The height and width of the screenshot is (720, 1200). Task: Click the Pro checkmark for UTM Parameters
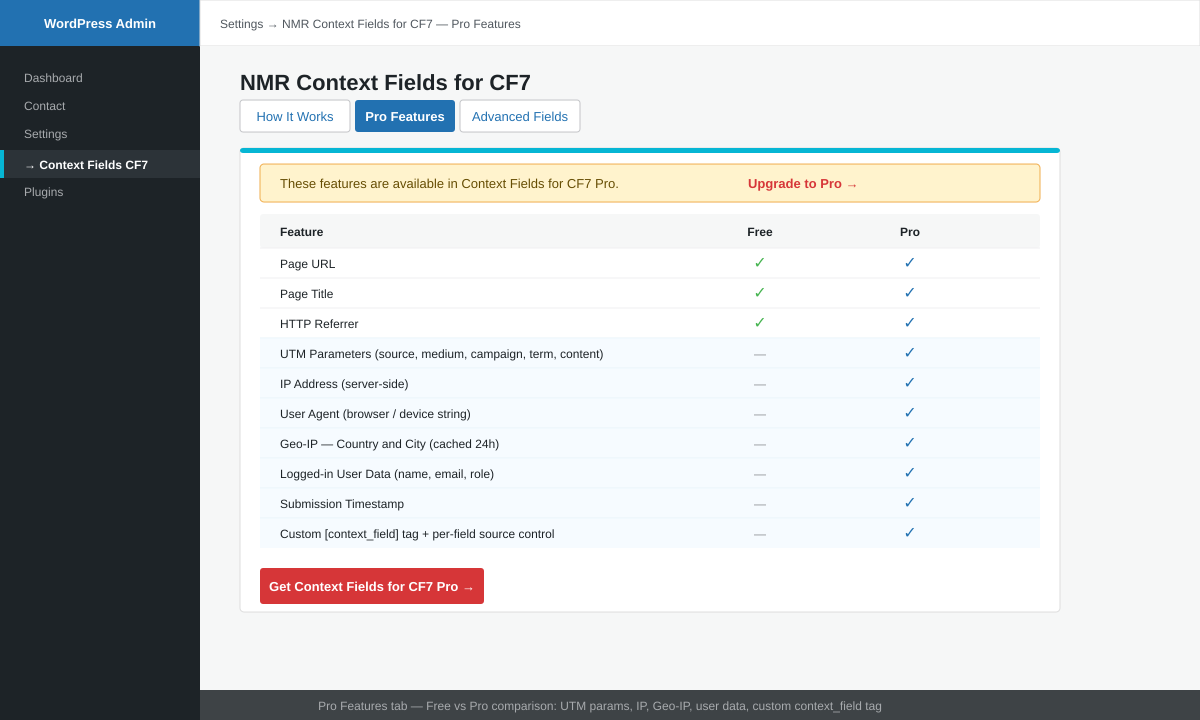tap(910, 353)
